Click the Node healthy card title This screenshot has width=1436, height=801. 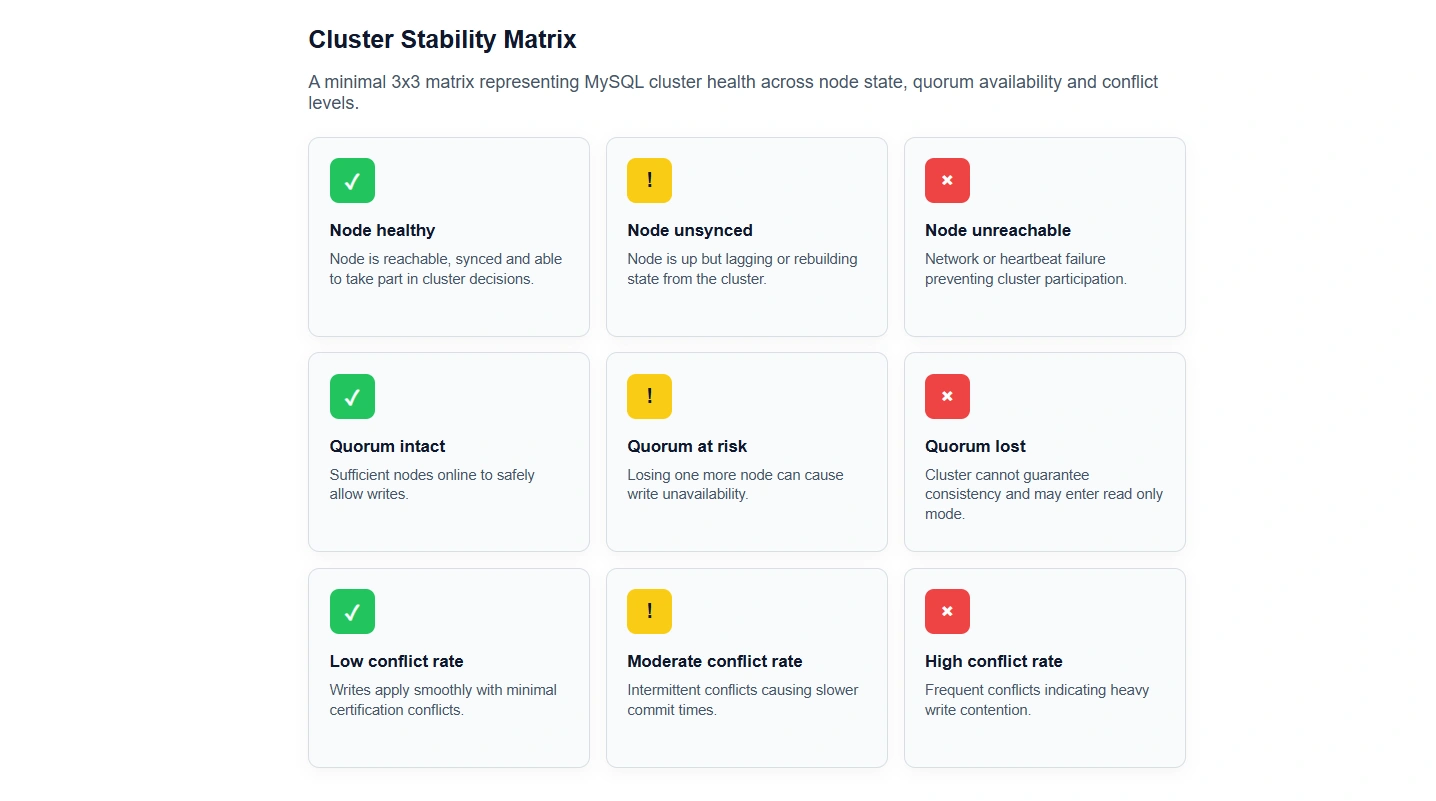[x=382, y=230]
